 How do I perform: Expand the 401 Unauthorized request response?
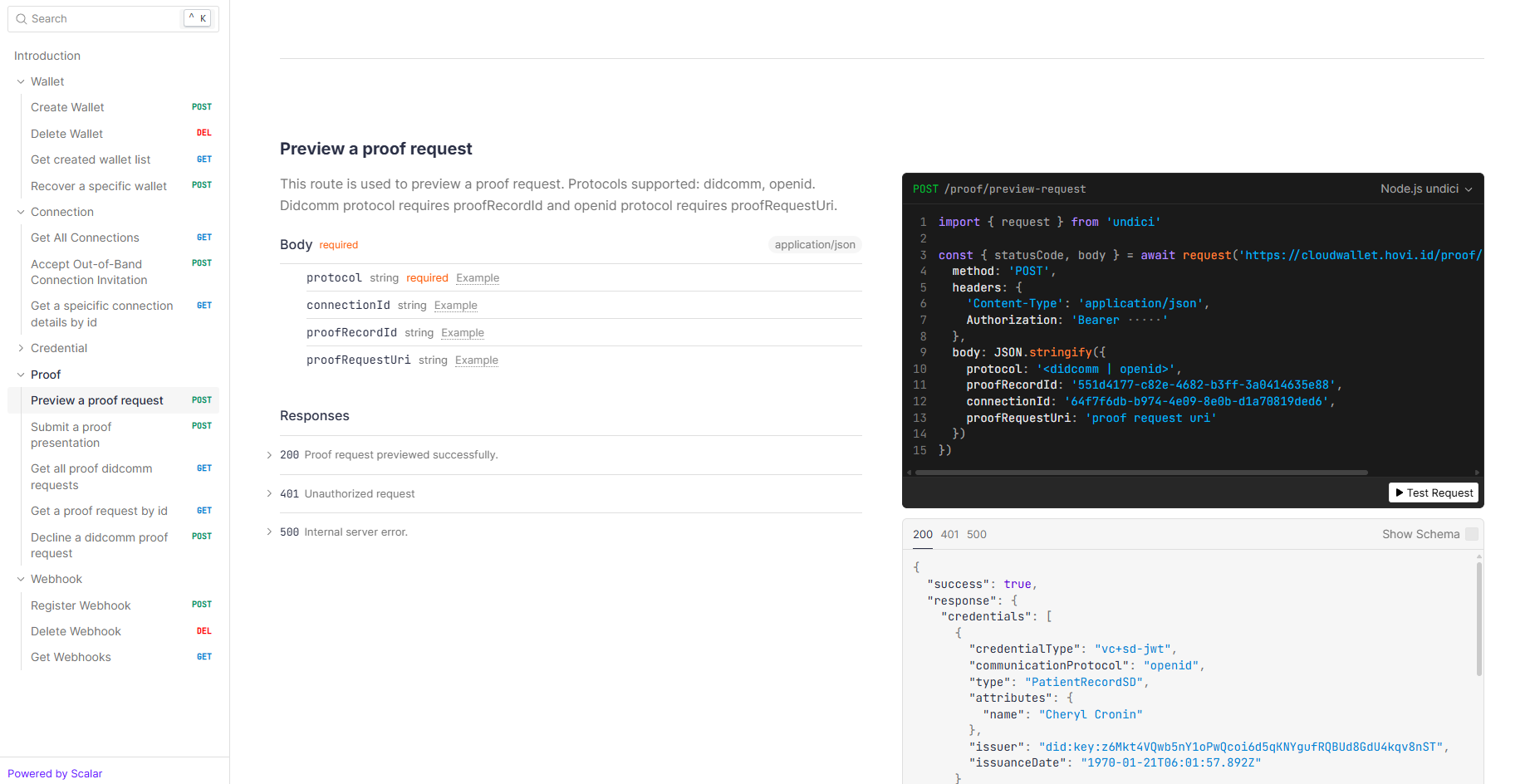pyautogui.click(x=269, y=493)
